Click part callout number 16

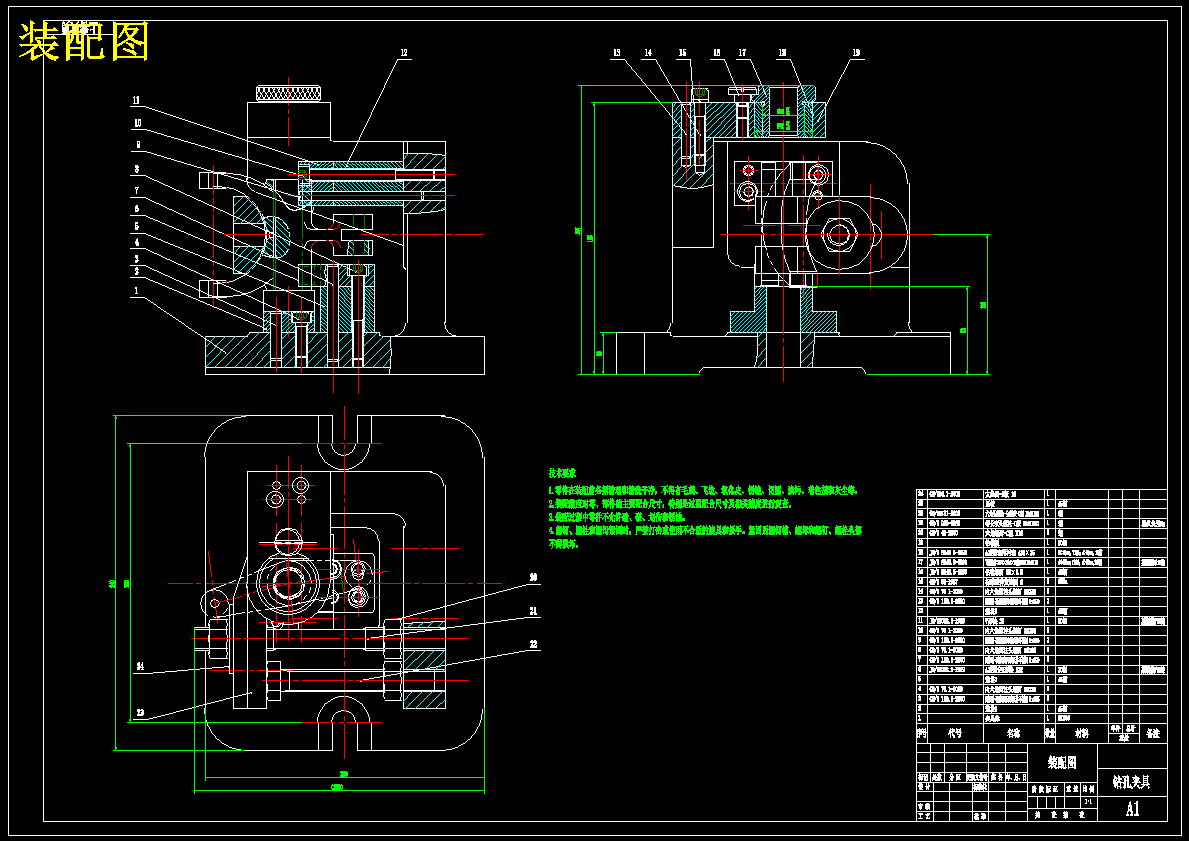pyautogui.click(x=717, y=53)
